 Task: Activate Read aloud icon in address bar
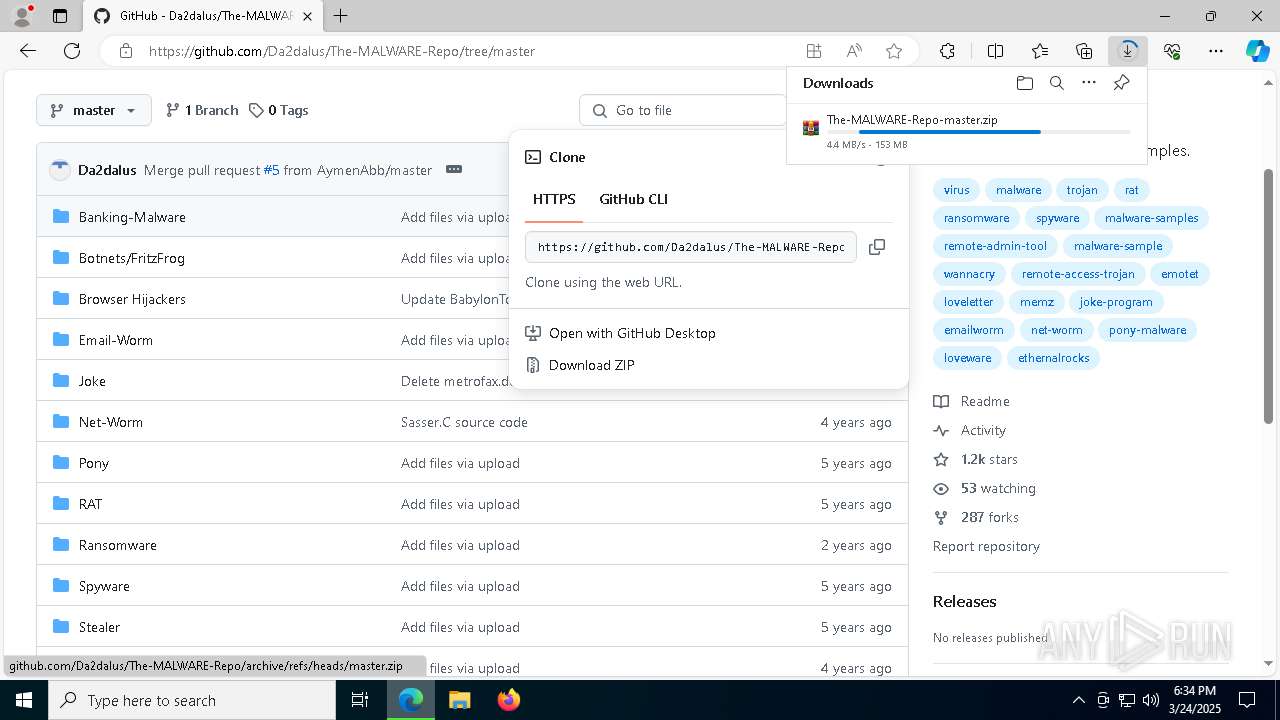[854, 51]
